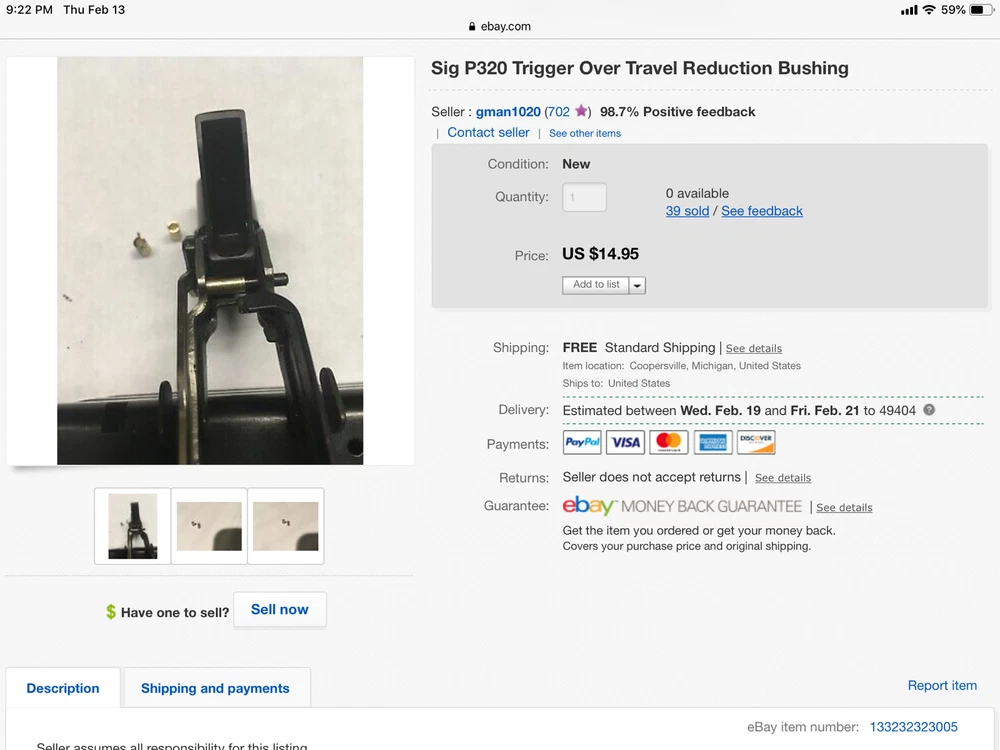This screenshot has width=1000, height=750.
Task: Click the PayPal payment icon
Action: click(x=582, y=442)
